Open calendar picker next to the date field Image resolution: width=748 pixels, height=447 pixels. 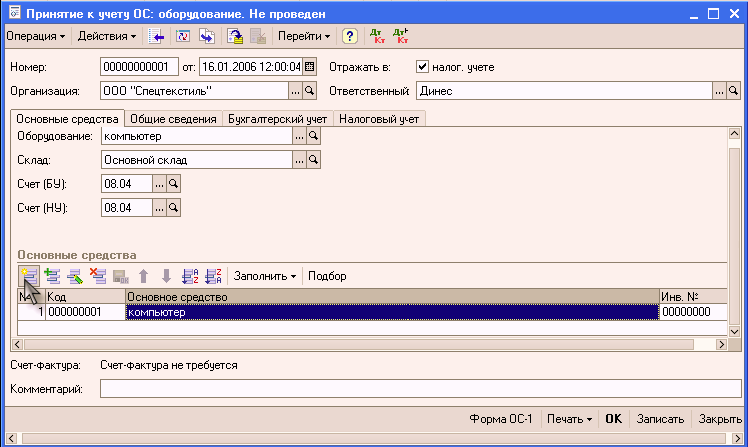click(x=309, y=67)
